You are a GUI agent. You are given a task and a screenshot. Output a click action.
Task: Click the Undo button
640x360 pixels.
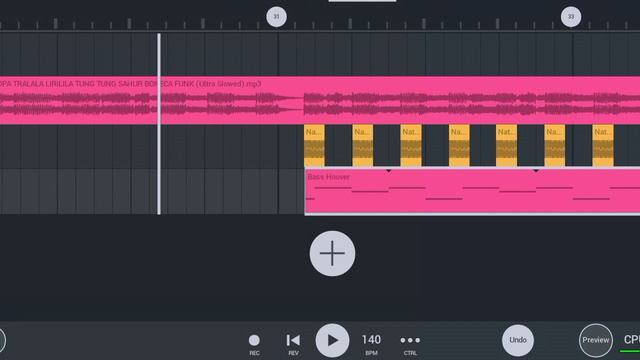coord(518,340)
